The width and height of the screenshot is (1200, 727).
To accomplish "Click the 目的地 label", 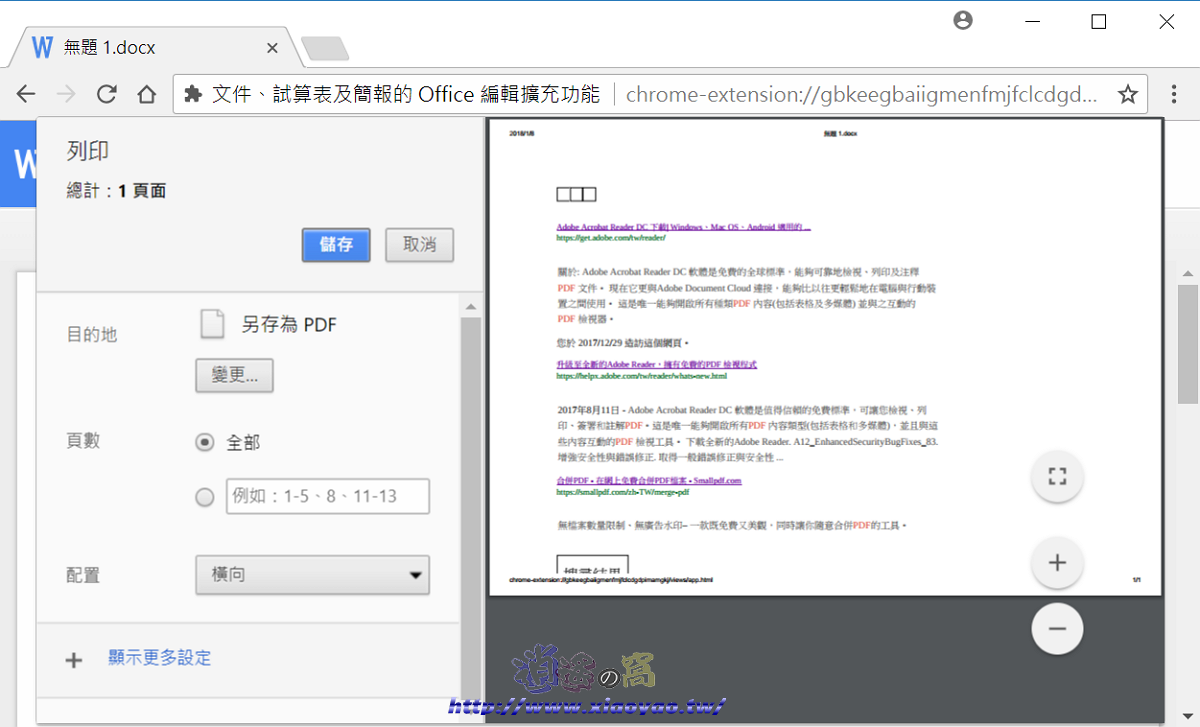I will click(92, 334).
